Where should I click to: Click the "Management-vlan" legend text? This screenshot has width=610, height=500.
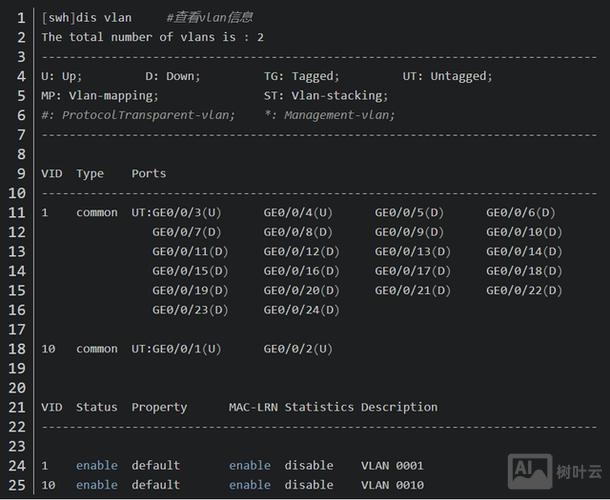(339, 115)
